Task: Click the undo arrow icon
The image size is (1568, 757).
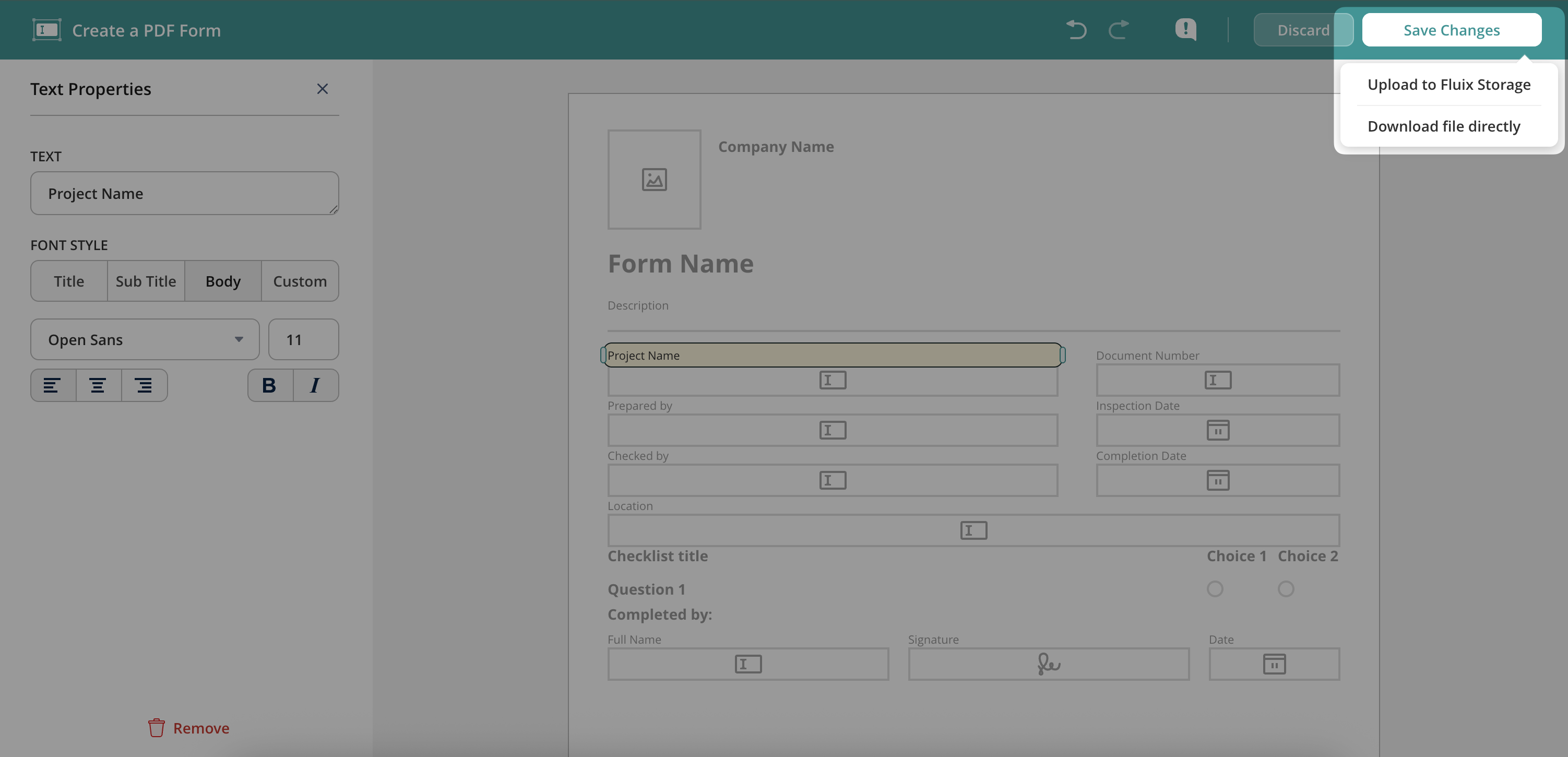Action: pos(1076,29)
